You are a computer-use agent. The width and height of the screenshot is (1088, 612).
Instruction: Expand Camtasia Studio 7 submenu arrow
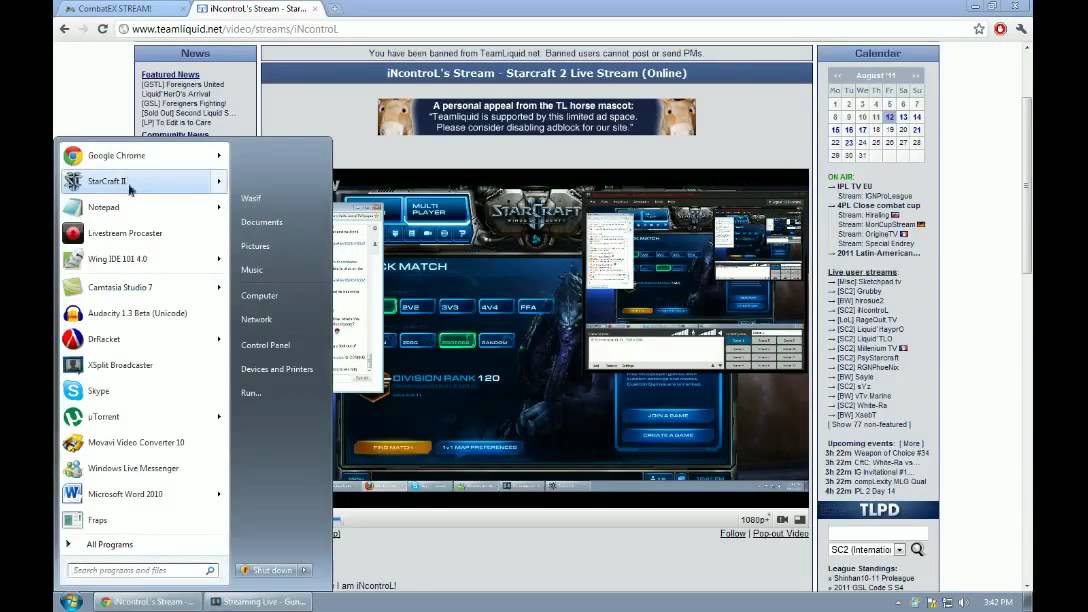pyautogui.click(x=219, y=287)
